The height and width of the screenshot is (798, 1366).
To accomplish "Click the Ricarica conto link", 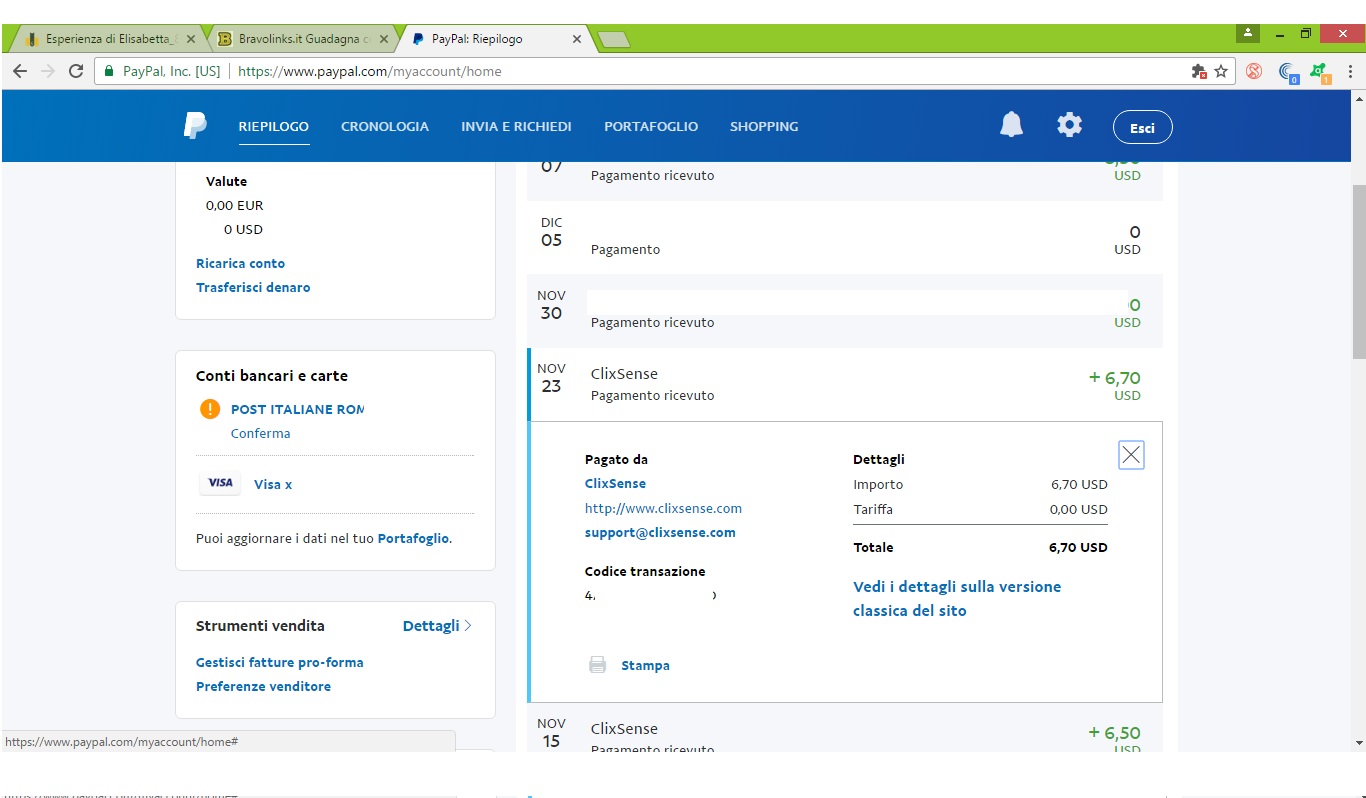I will [240, 263].
